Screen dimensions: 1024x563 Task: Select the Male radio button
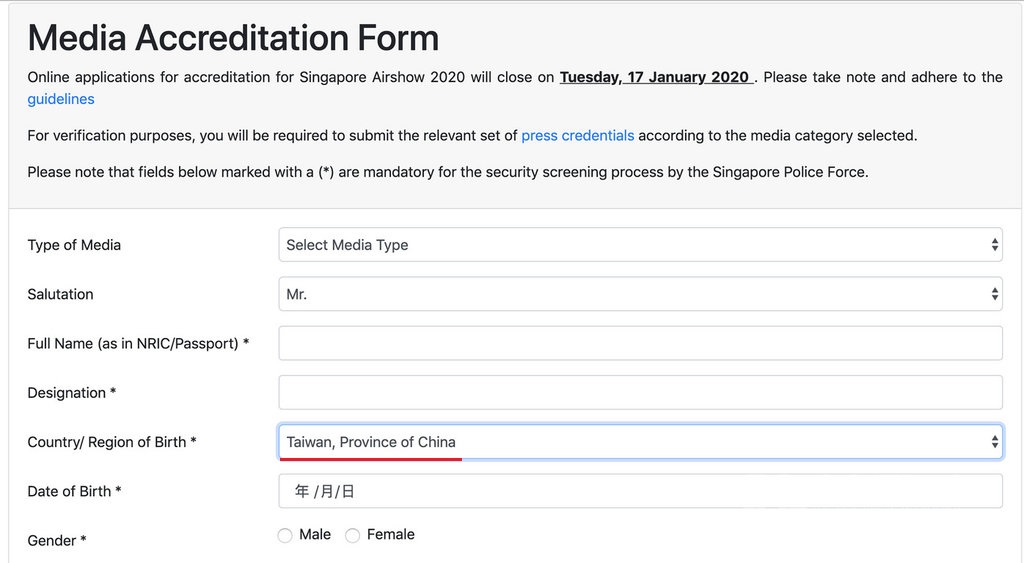285,536
